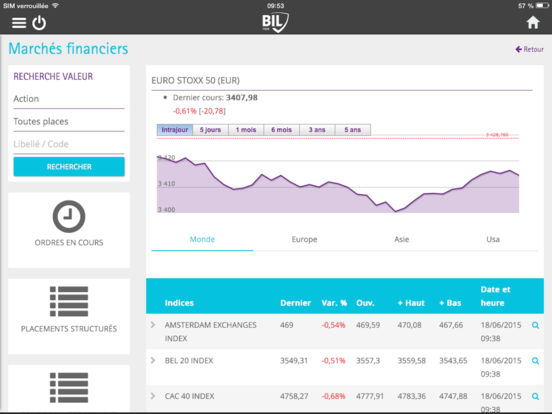The image size is (552, 414).
Task: Tap the Retour back link
Action: click(529, 49)
